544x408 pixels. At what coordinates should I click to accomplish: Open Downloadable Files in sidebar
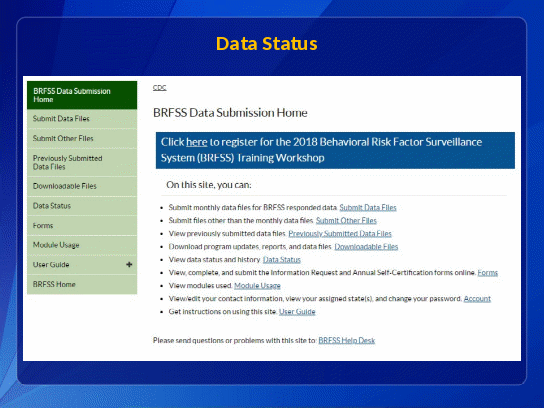pos(82,186)
